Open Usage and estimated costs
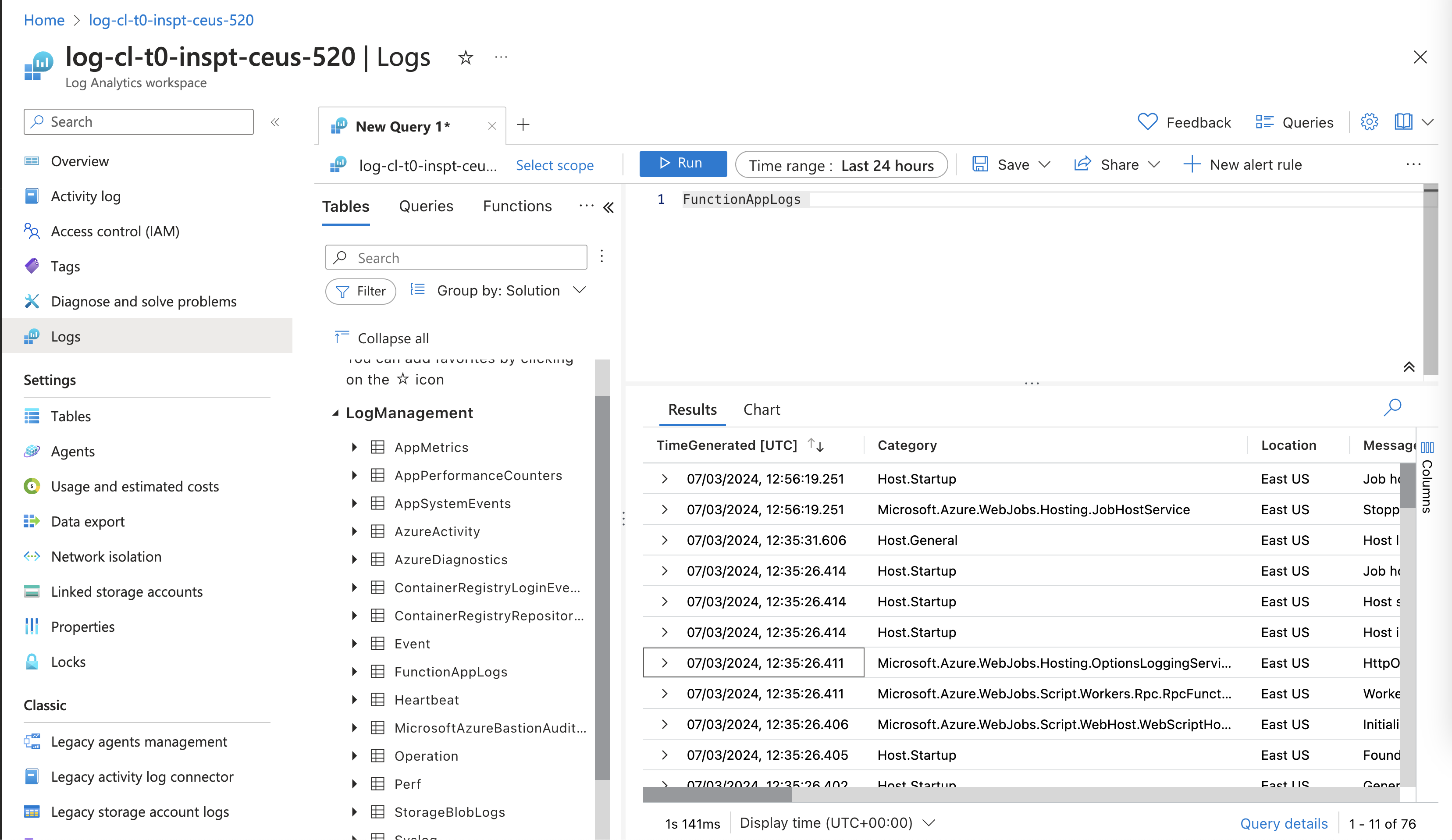Screen dimensions: 1452x840 coord(135,487)
